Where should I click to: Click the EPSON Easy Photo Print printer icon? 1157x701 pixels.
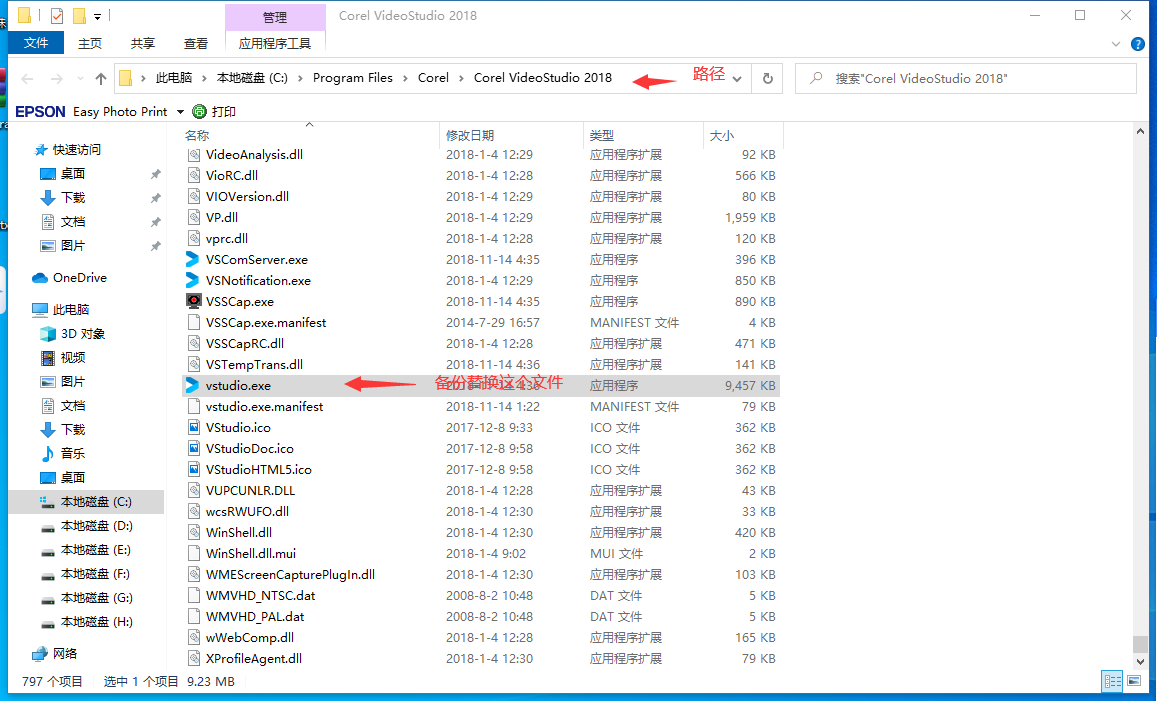pos(199,111)
